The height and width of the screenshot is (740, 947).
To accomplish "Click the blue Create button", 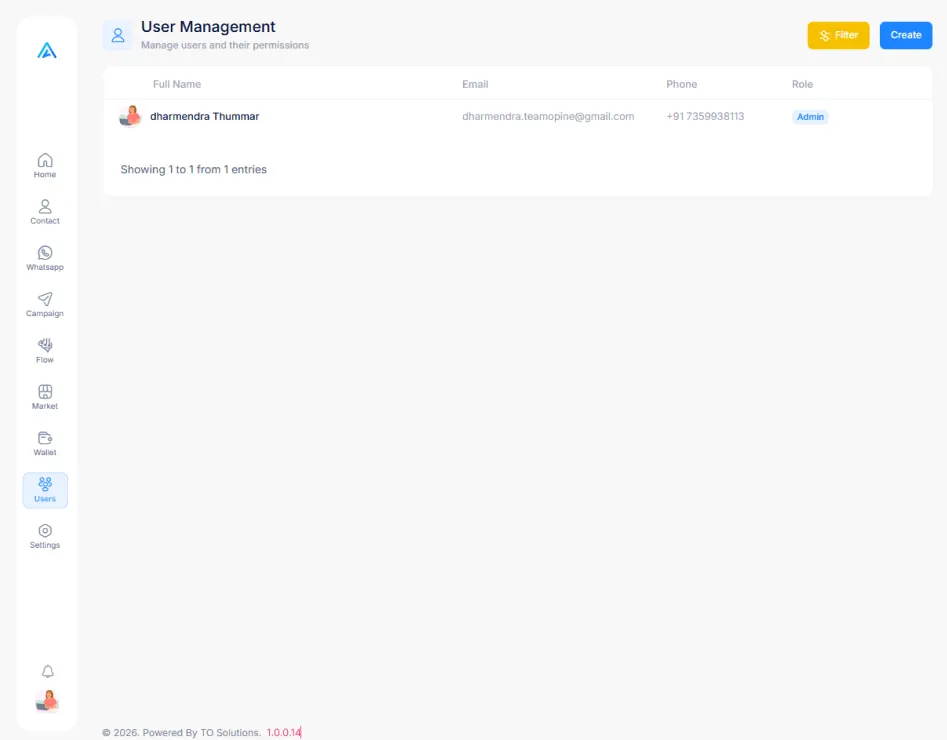I will (905, 36).
